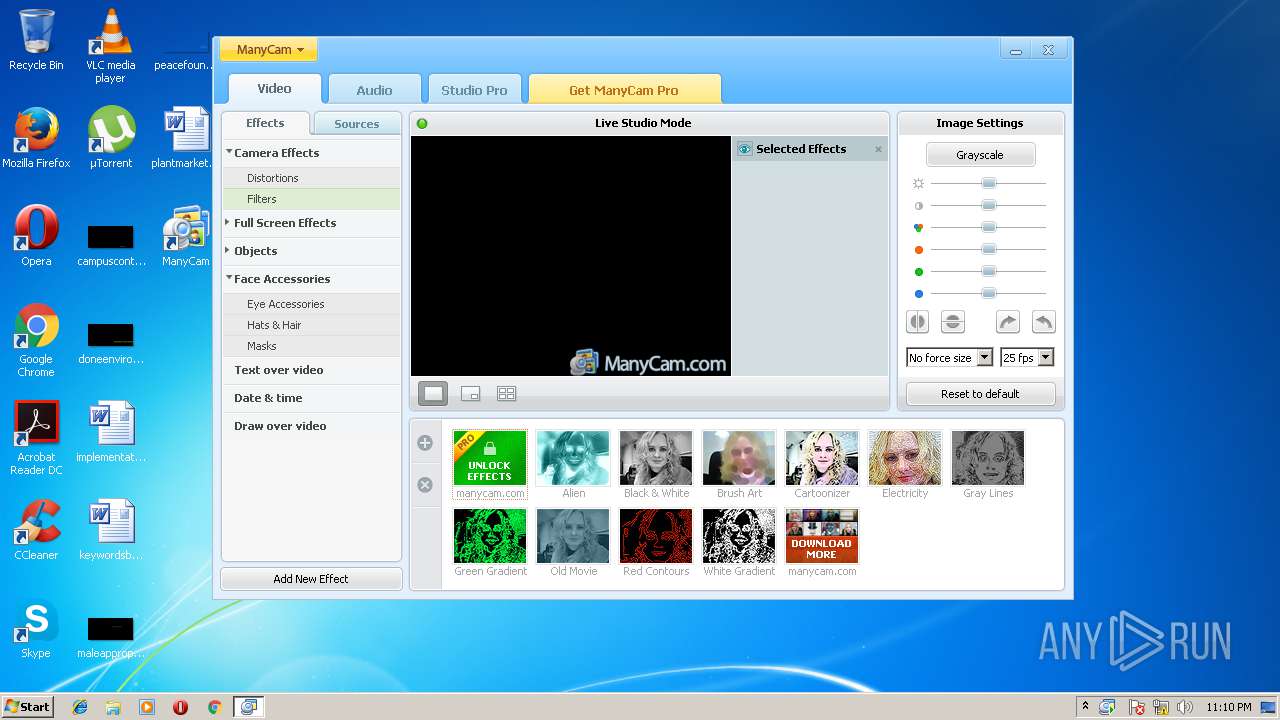Select picture-in-picture layout icon
The image size is (1280, 720).
pyautogui.click(x=470, y=394)
